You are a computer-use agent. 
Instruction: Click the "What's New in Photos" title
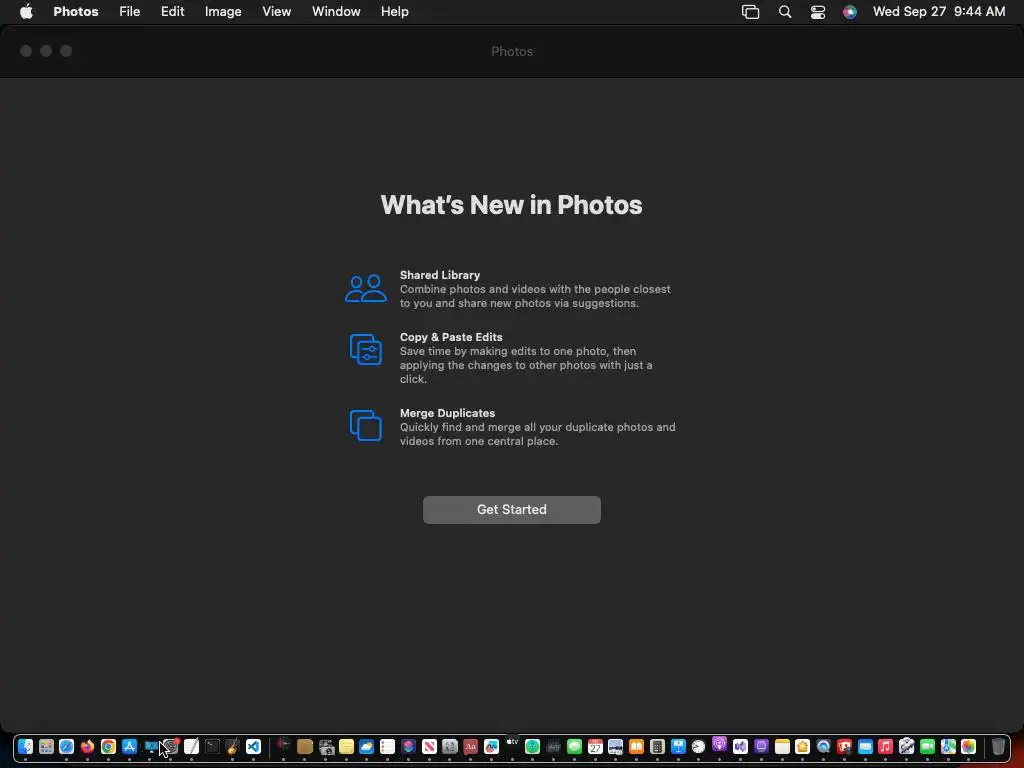click(511, 205)
